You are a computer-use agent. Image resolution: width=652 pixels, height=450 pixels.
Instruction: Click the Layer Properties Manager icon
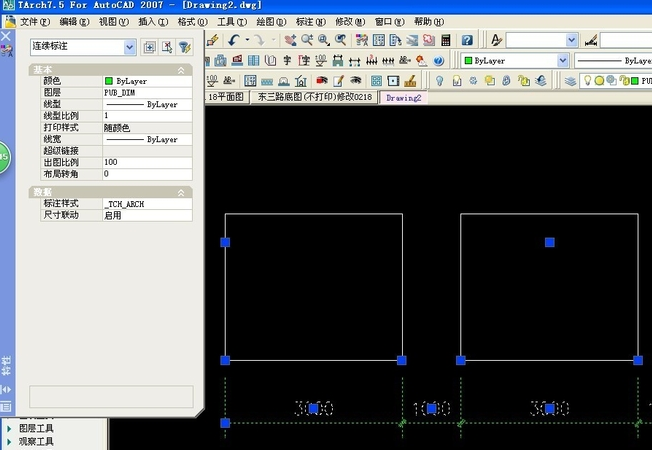pyautogui.click(x=570, y=80)
